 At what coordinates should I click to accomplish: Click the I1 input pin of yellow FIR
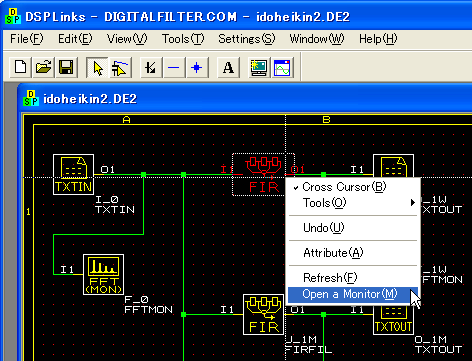[227, 310]
